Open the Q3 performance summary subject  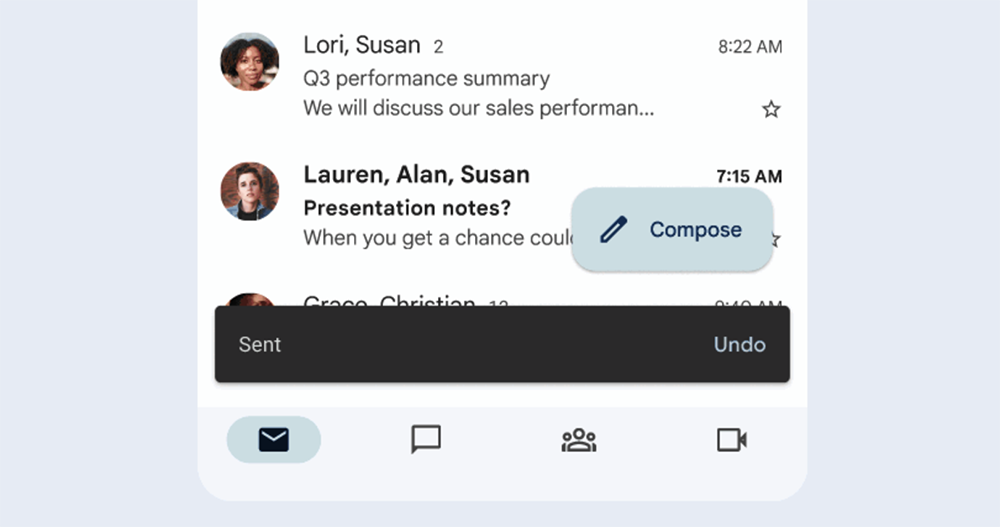click(x=427, y=78)
